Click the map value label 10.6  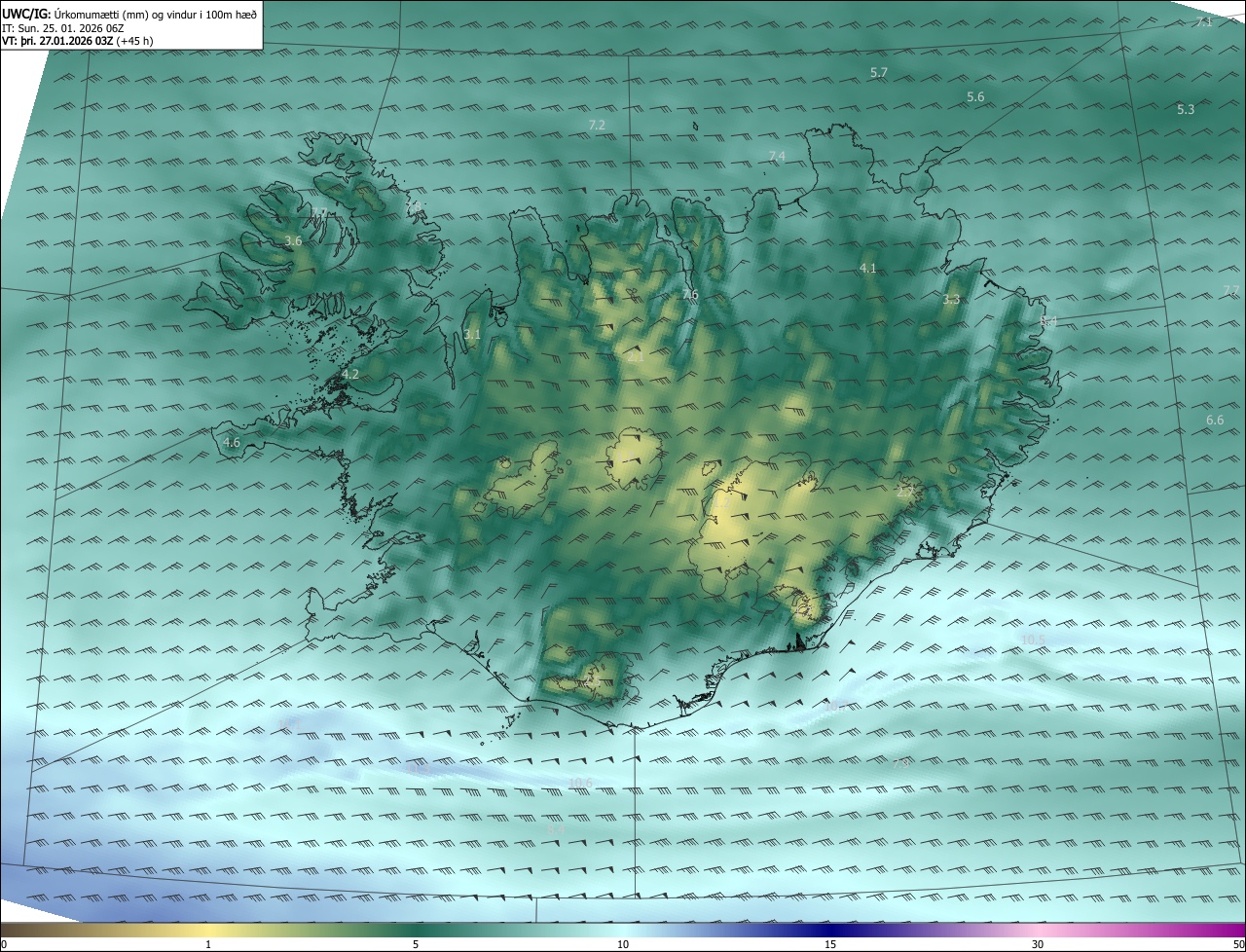click(580, 784)
